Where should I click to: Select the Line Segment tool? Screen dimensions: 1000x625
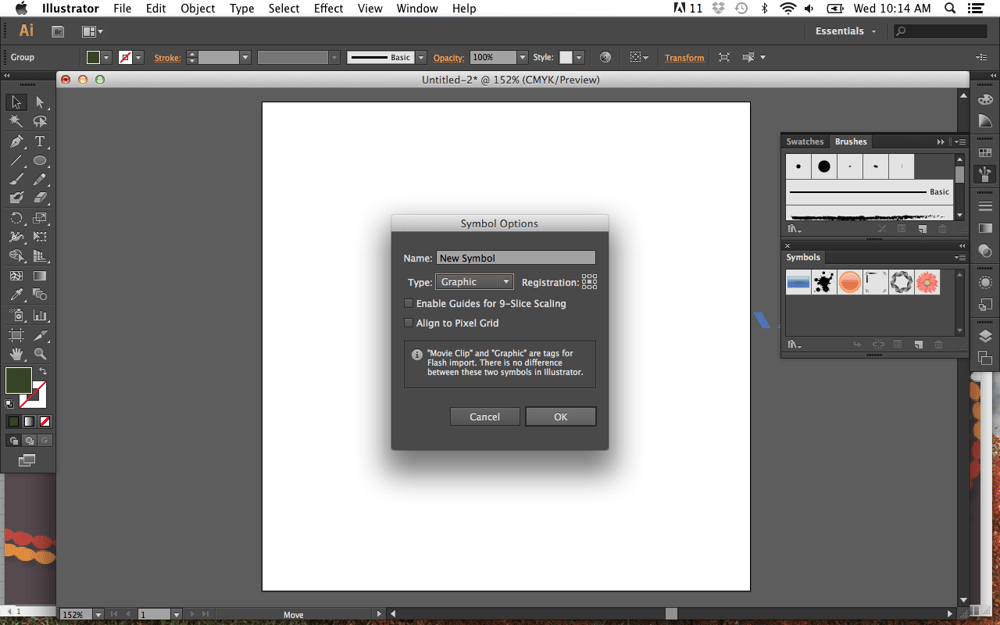tap(16, 160)
